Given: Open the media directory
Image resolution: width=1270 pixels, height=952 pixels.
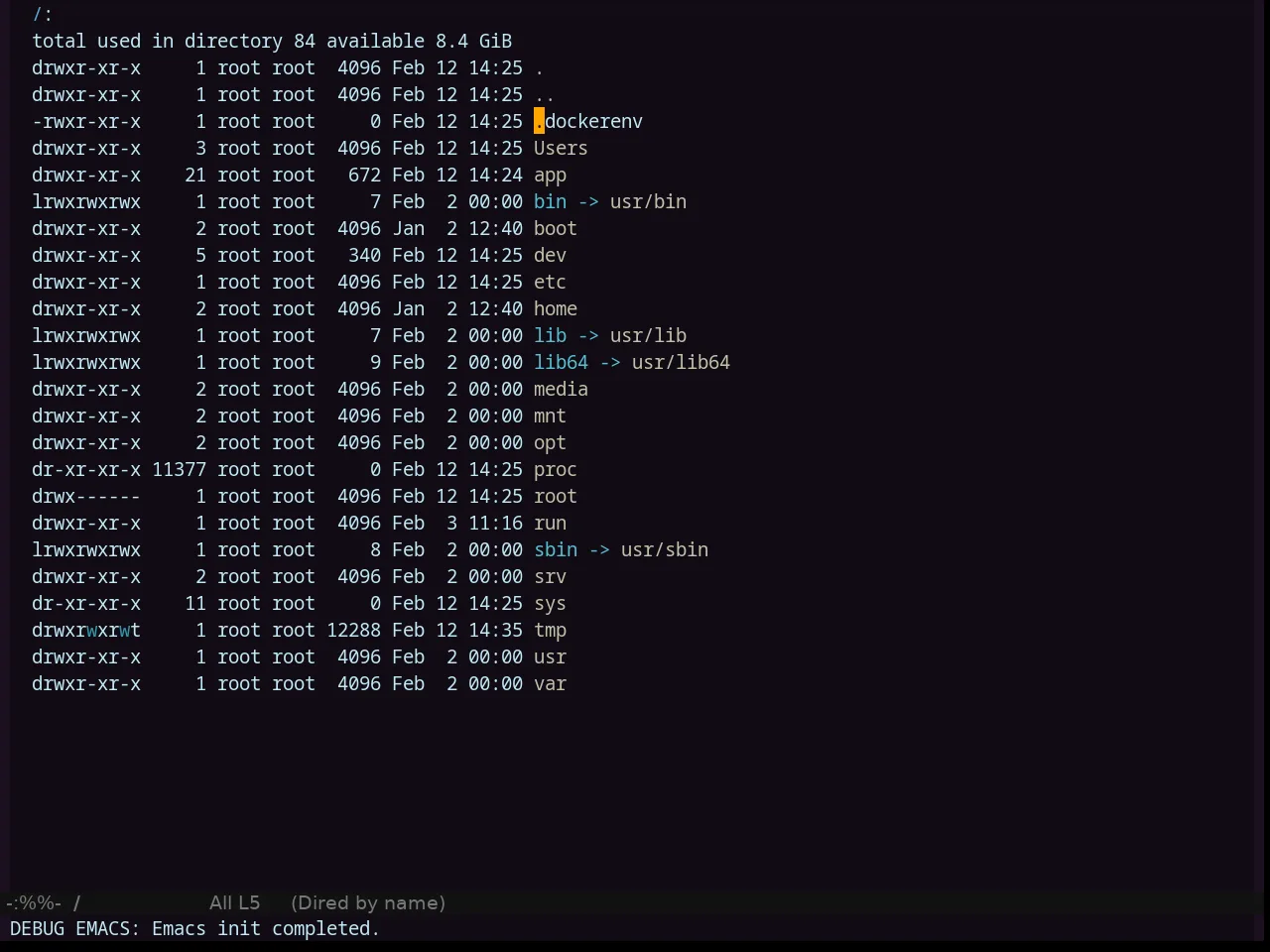Looking at the screenshot, I should click(561, 389).
